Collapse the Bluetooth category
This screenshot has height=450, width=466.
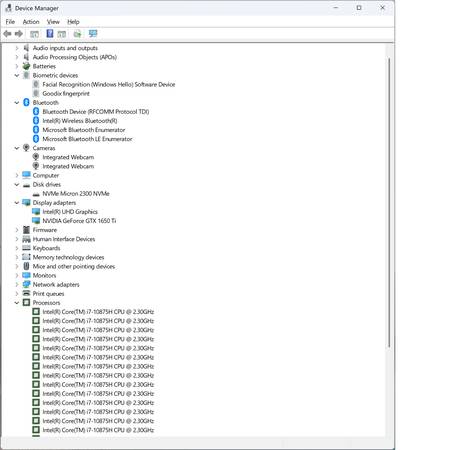tap(17, 103)
